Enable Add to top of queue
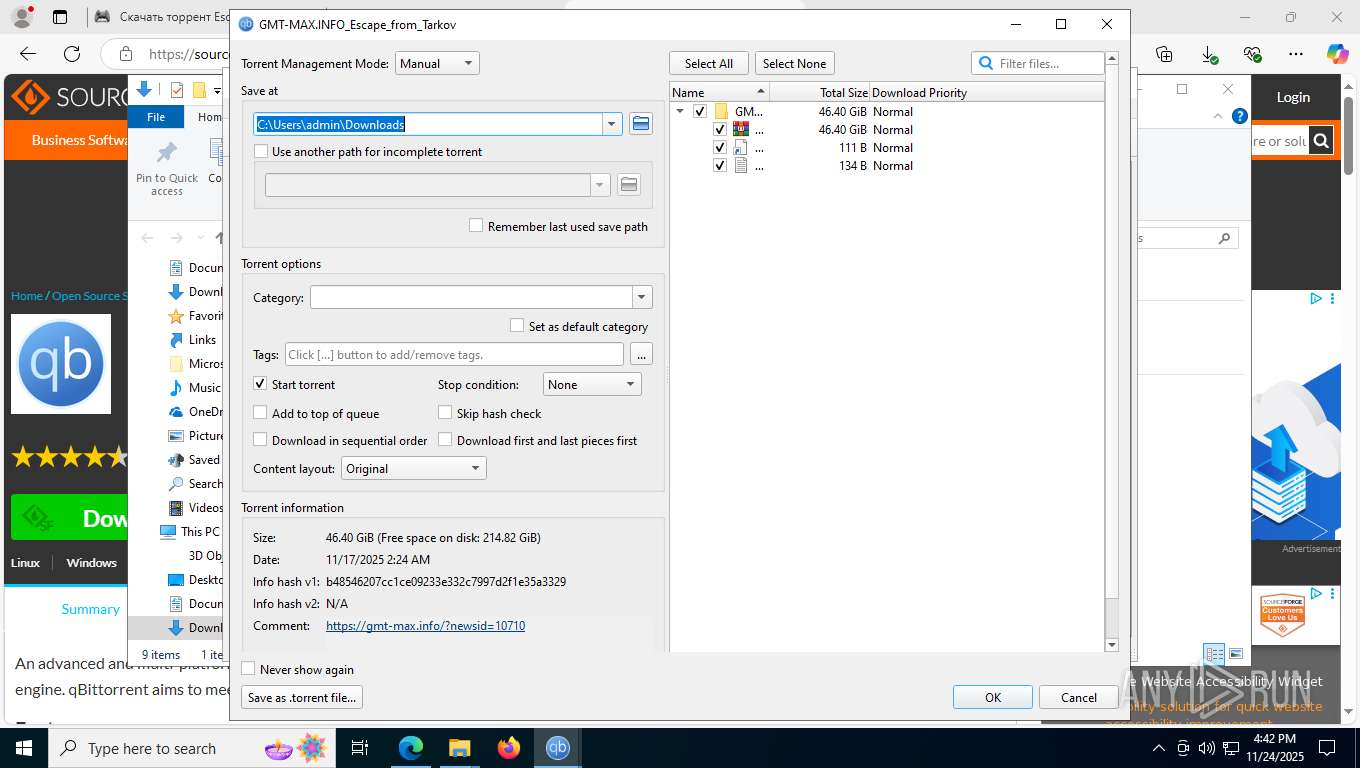This screenshot has height=768, width=1360. pyautogui.click(x=260, y=413)
